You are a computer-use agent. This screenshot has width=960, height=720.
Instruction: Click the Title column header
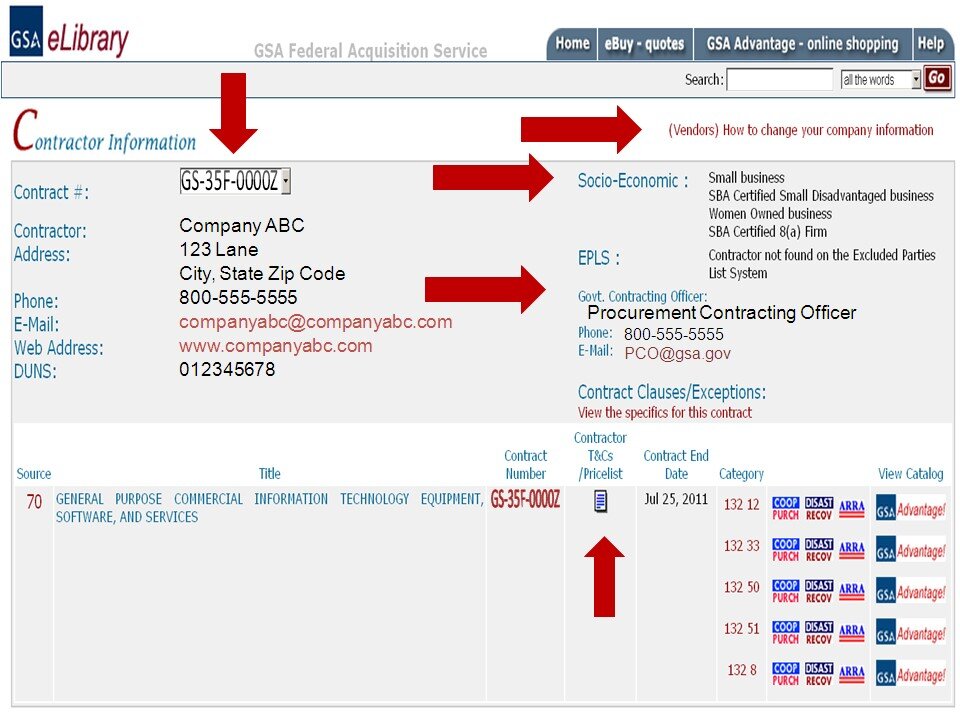[x=269, y=474]
